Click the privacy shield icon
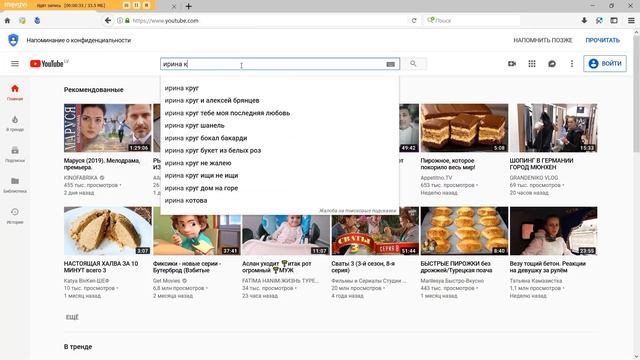 click(13, 40)
